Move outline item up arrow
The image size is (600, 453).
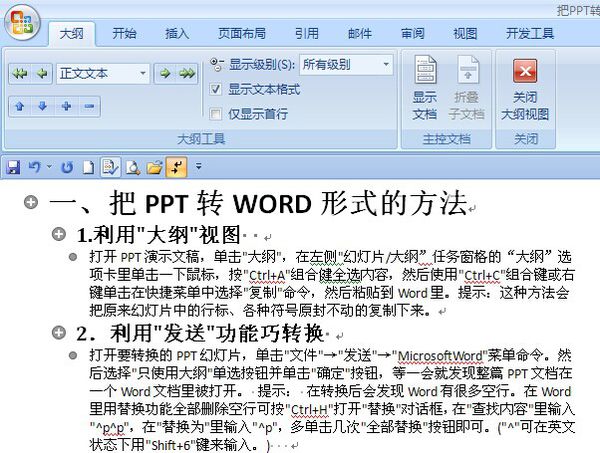coord(20,106)
